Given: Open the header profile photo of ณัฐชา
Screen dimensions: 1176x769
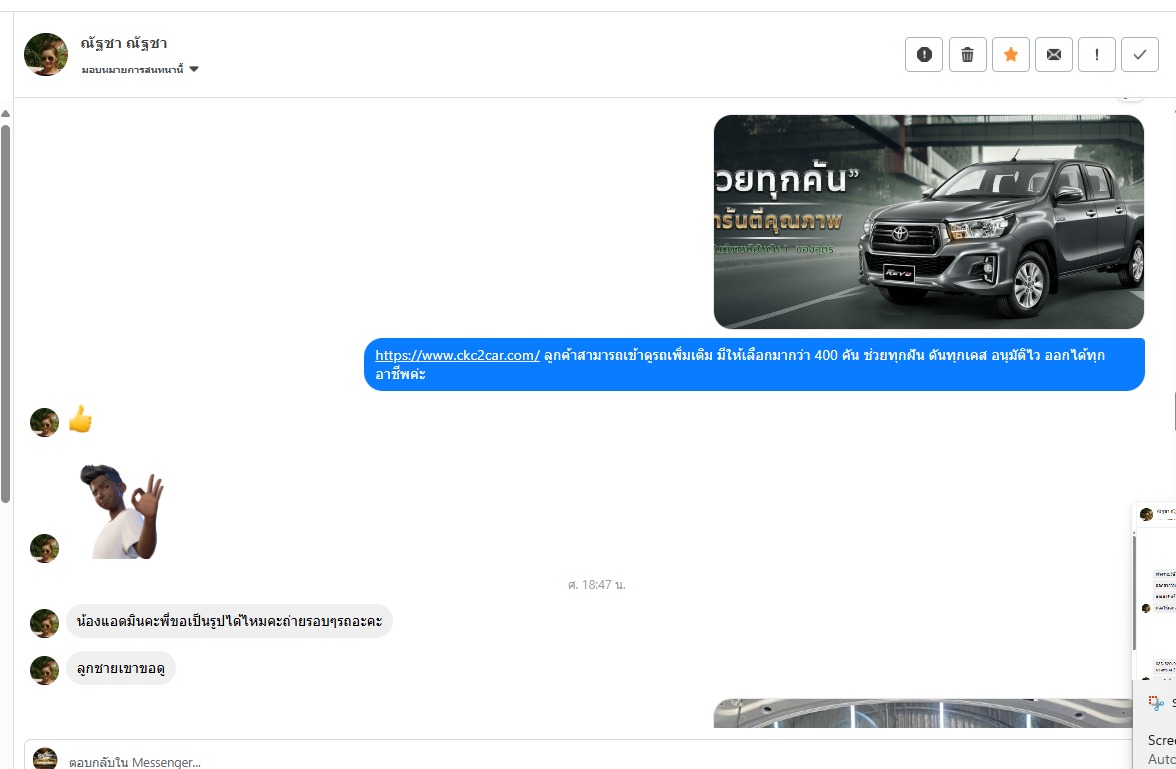Looking at the screenshot, I should (x=46, y=55).
